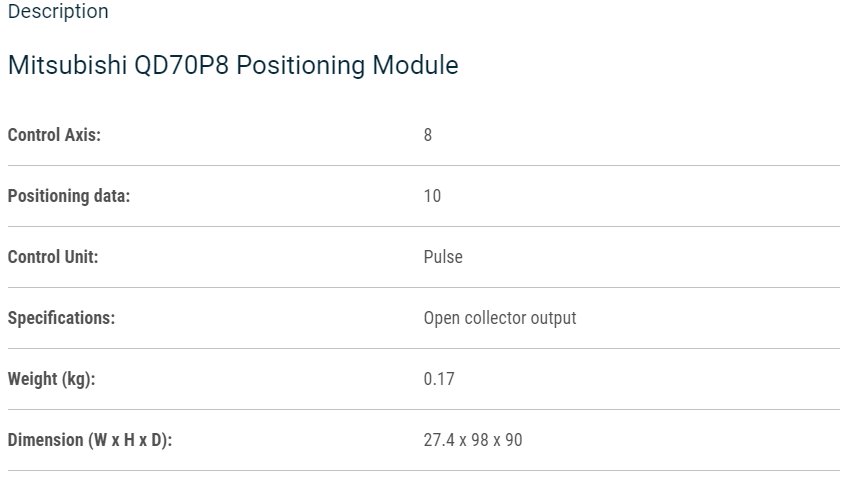849x481 pixels.
Task: Select the weight value 0.17
Action: coord(439,379)
